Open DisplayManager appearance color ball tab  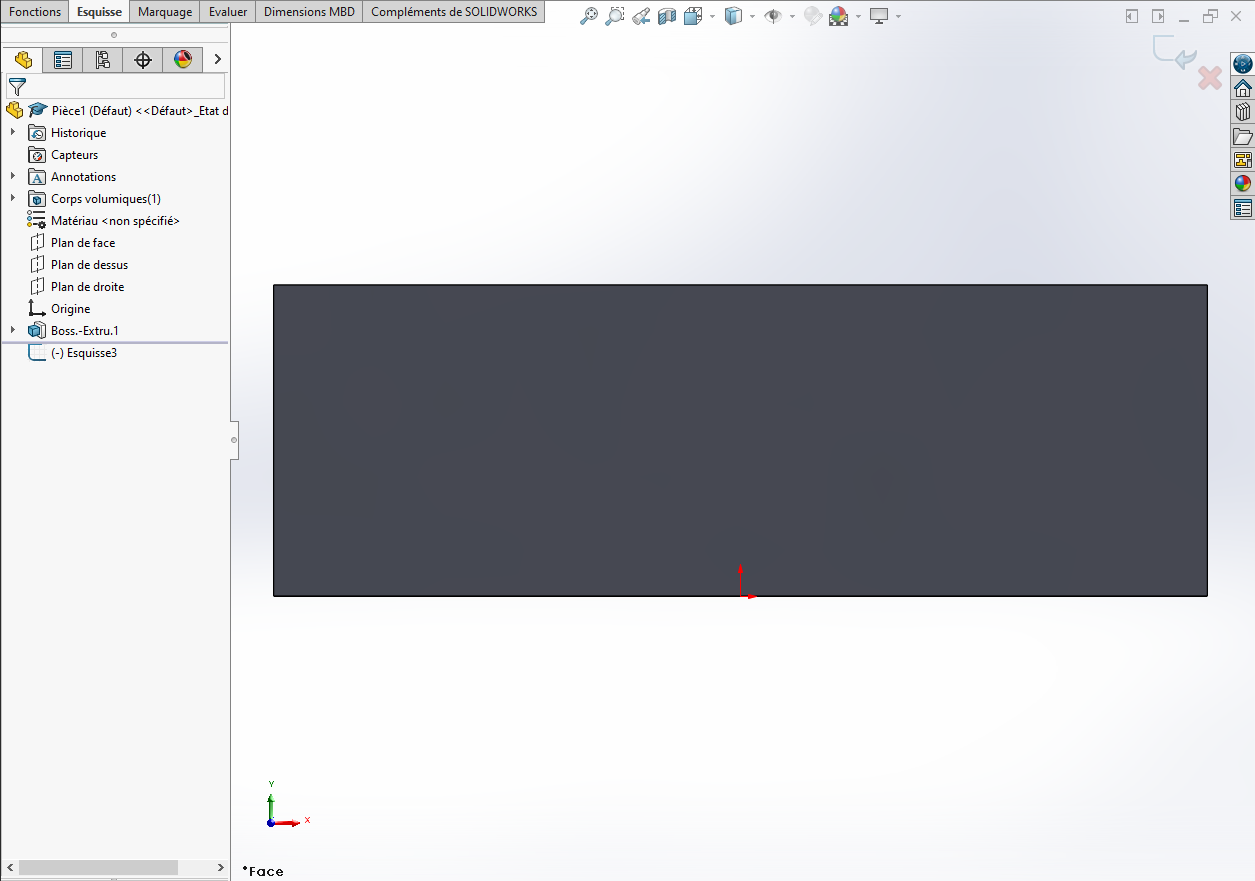tap(183, 60)
